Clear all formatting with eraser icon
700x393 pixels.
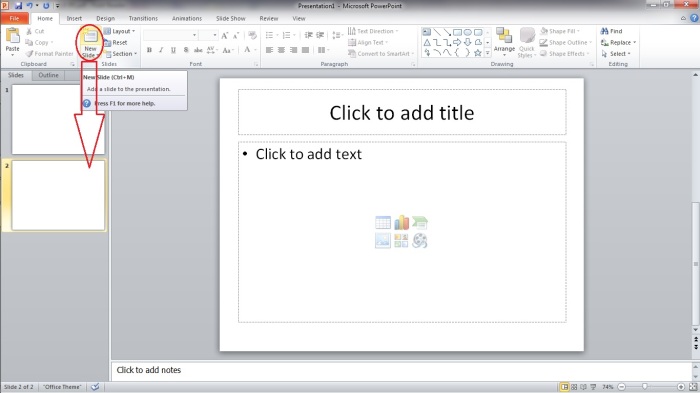pyautogui.click(x=252, y=35)
